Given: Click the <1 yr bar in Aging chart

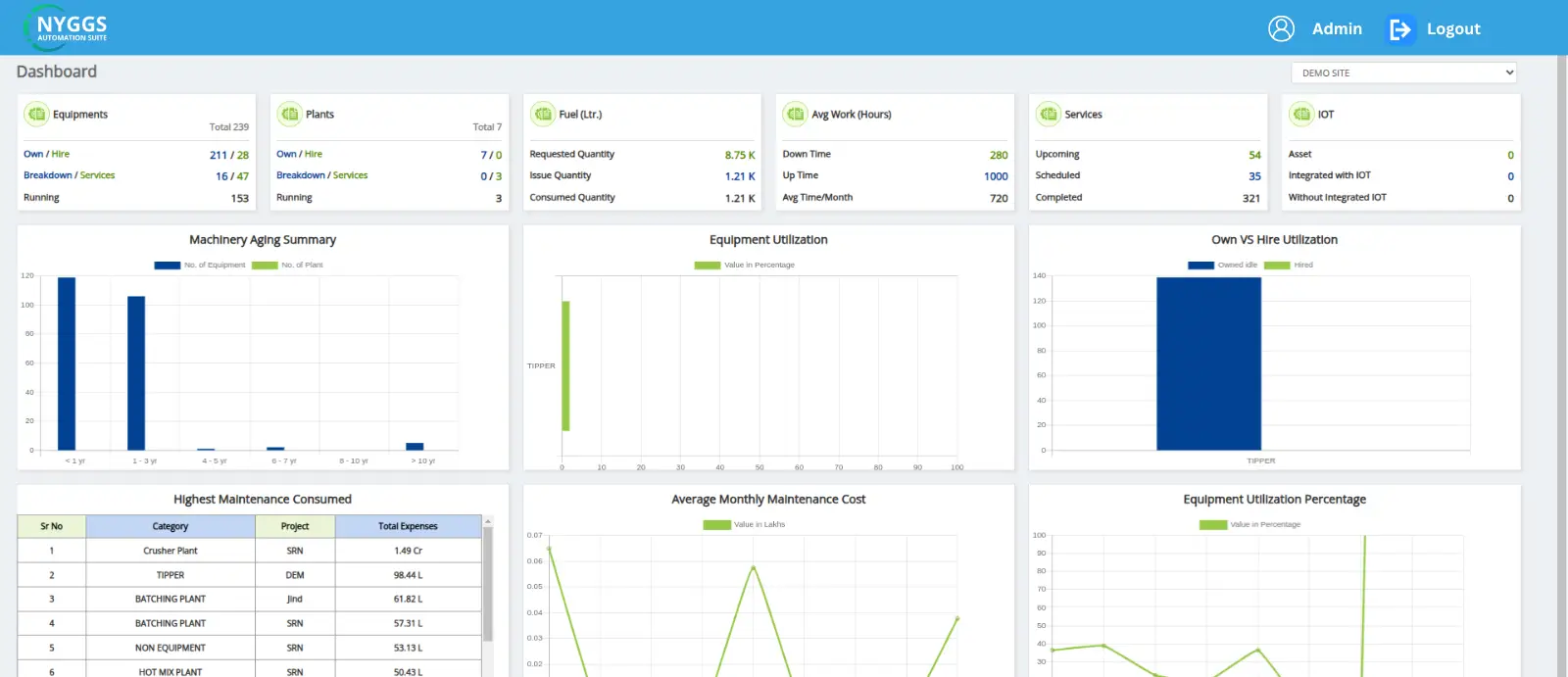Looking at the screenshot, I should tap(67, 363).
